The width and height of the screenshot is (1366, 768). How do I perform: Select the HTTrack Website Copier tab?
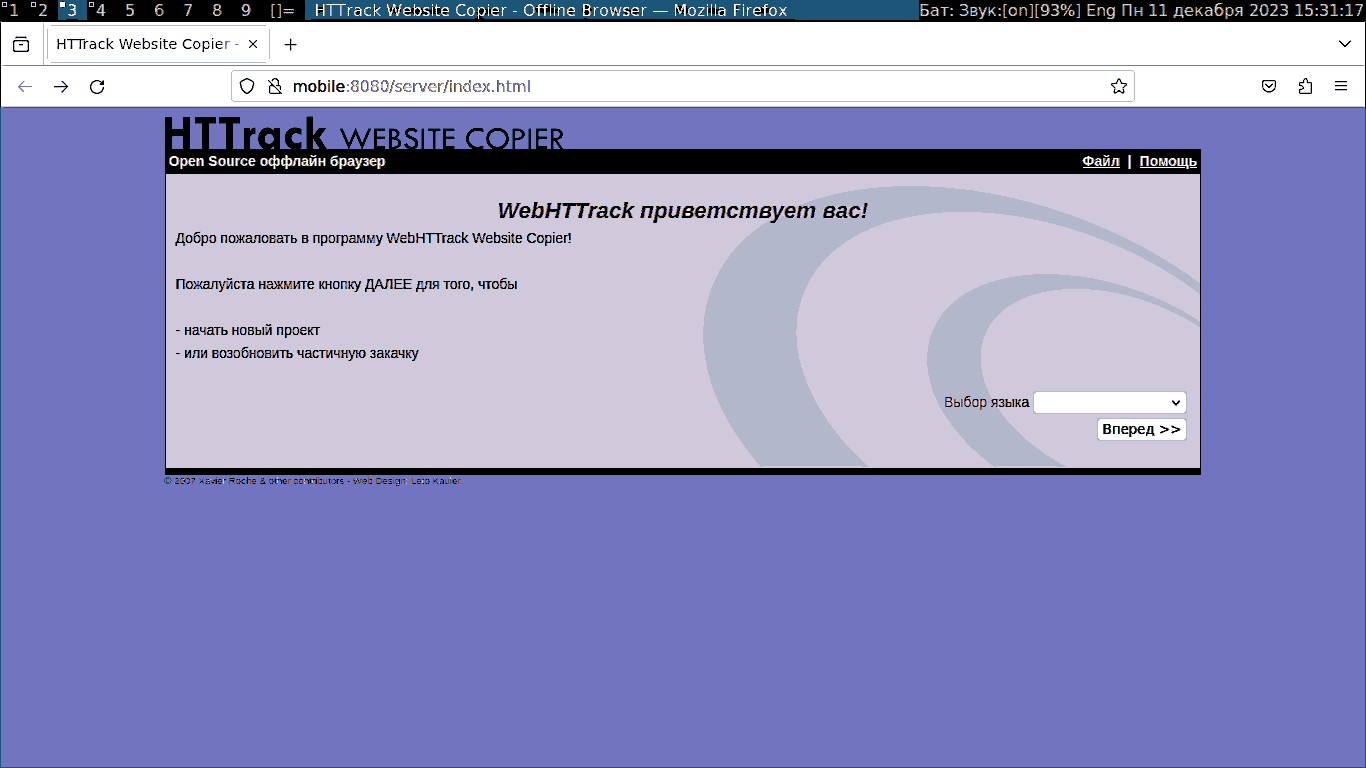(147, 45)
